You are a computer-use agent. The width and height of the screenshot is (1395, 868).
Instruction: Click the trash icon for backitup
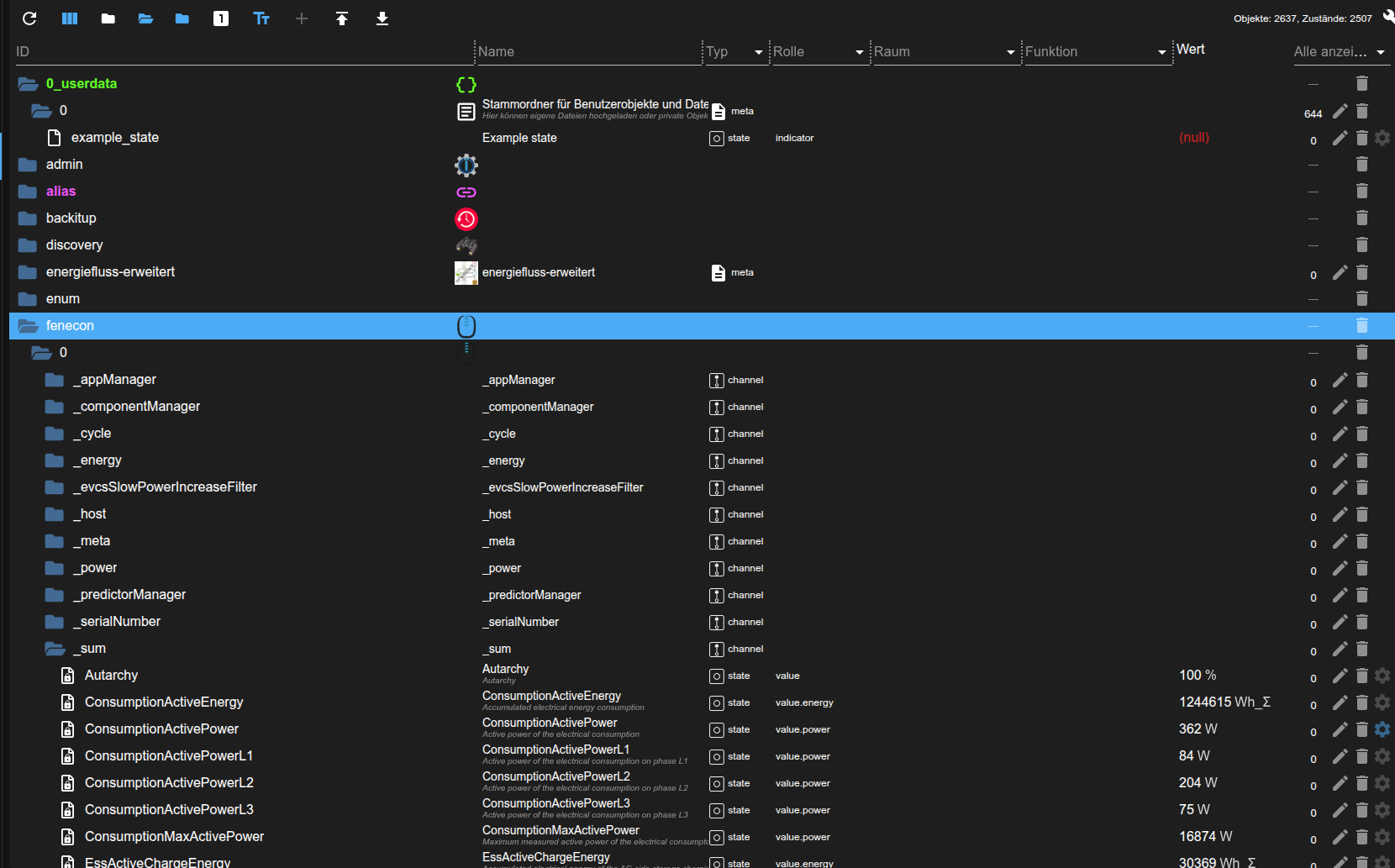1362,218
